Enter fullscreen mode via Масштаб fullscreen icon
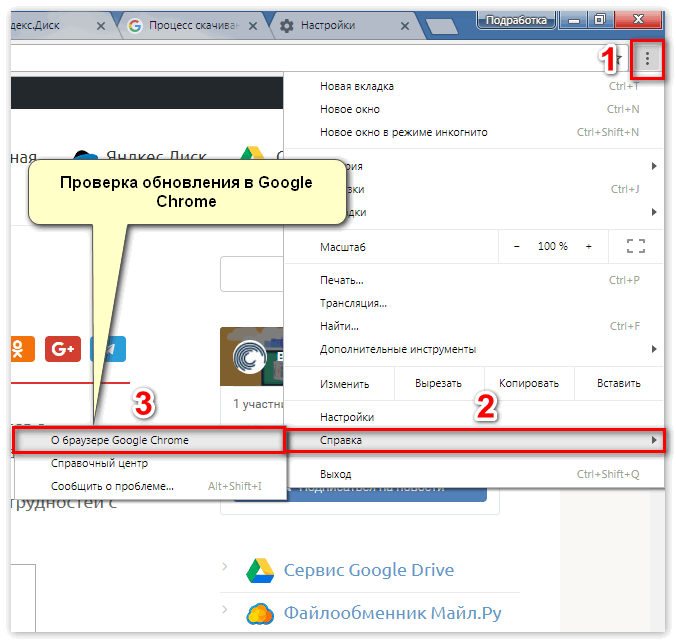The image size is (676, 643). tap(635, 246)
